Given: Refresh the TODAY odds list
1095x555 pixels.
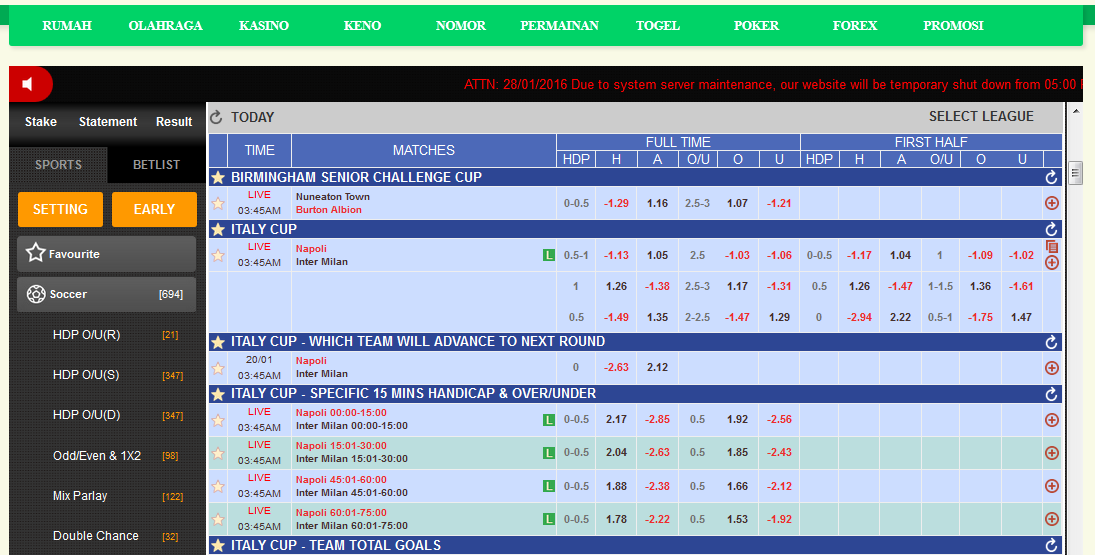Looking at the screenshot, I should click(x=216, y=117).
